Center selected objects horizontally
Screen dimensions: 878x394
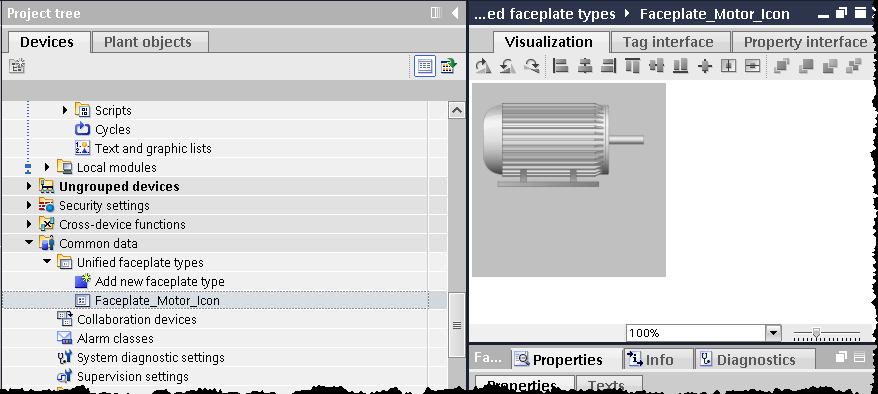585,66
